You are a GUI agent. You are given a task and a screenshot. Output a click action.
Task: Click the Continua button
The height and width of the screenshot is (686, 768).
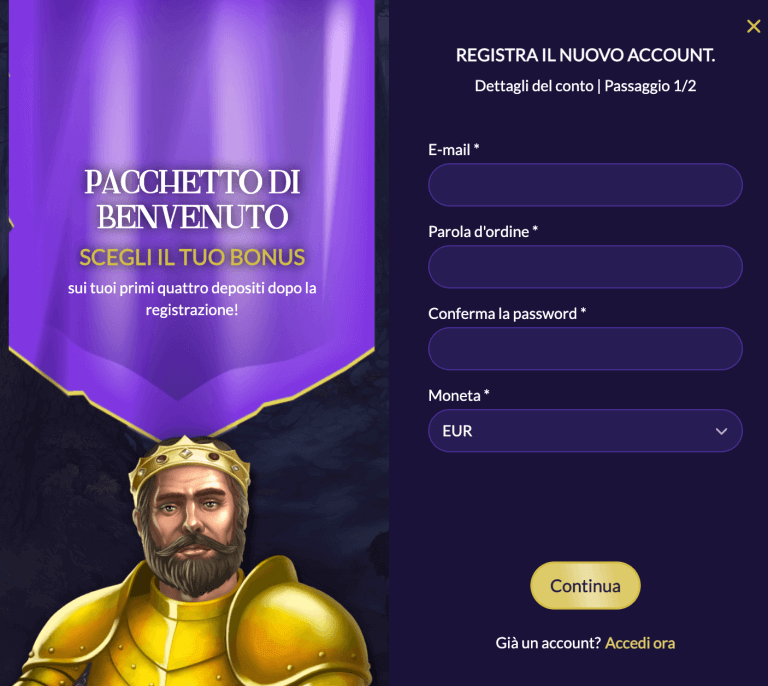coord(585,586)
